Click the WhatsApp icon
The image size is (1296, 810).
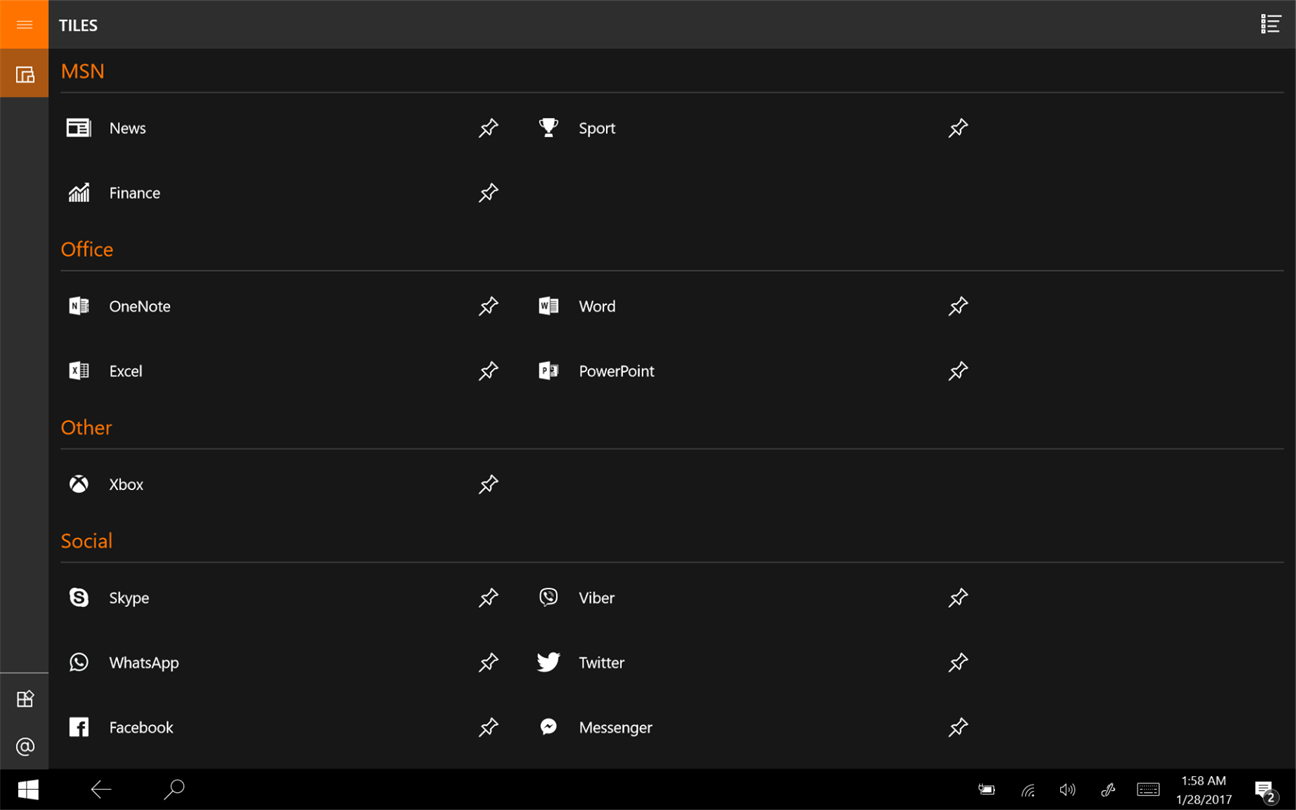(x=79, y=662)
